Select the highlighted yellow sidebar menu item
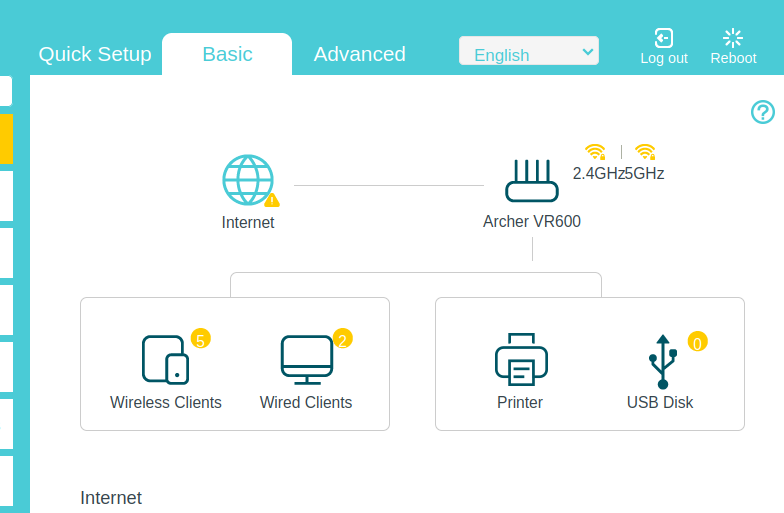784x513 pixels. (x=6, y=138)
